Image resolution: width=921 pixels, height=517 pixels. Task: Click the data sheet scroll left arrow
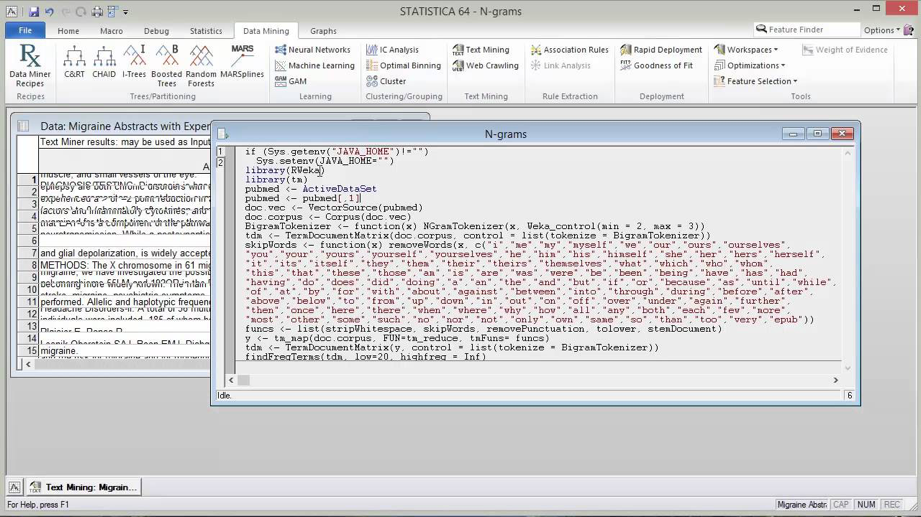pyautogui.click(x=28, y=364)
